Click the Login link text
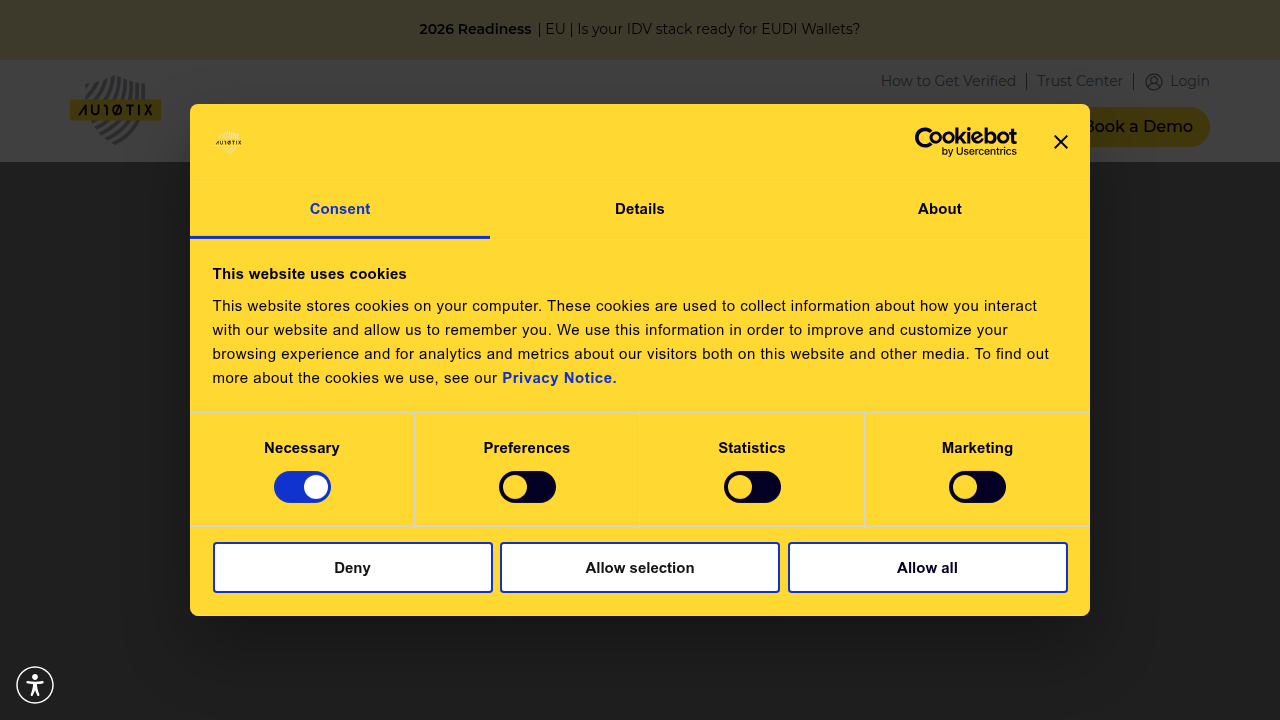Image resolution: width=1280 pixels, height=720 pixels. (x=1190, y=81)
